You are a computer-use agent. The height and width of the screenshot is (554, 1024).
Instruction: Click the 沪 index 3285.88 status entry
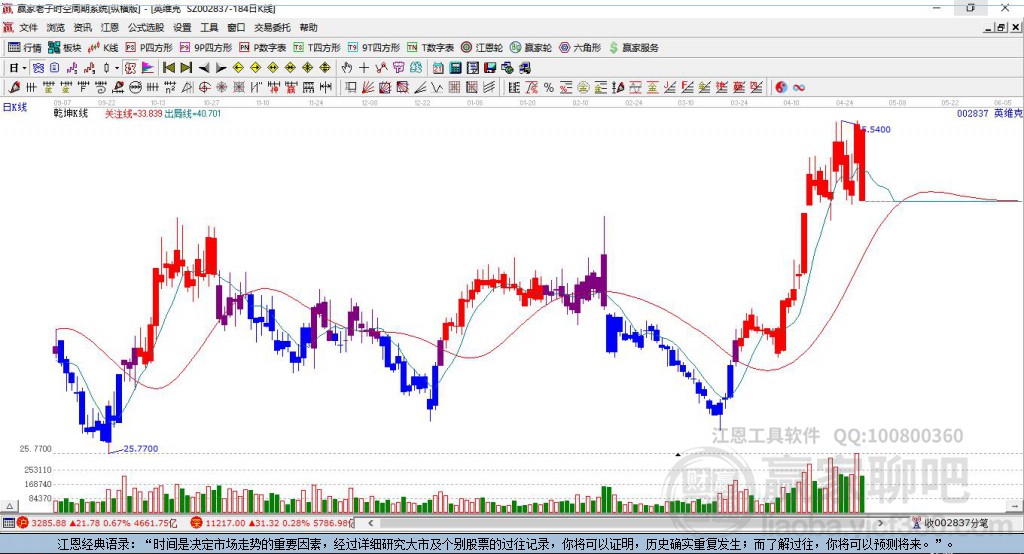pyautogui.click(x=98, y=523)
